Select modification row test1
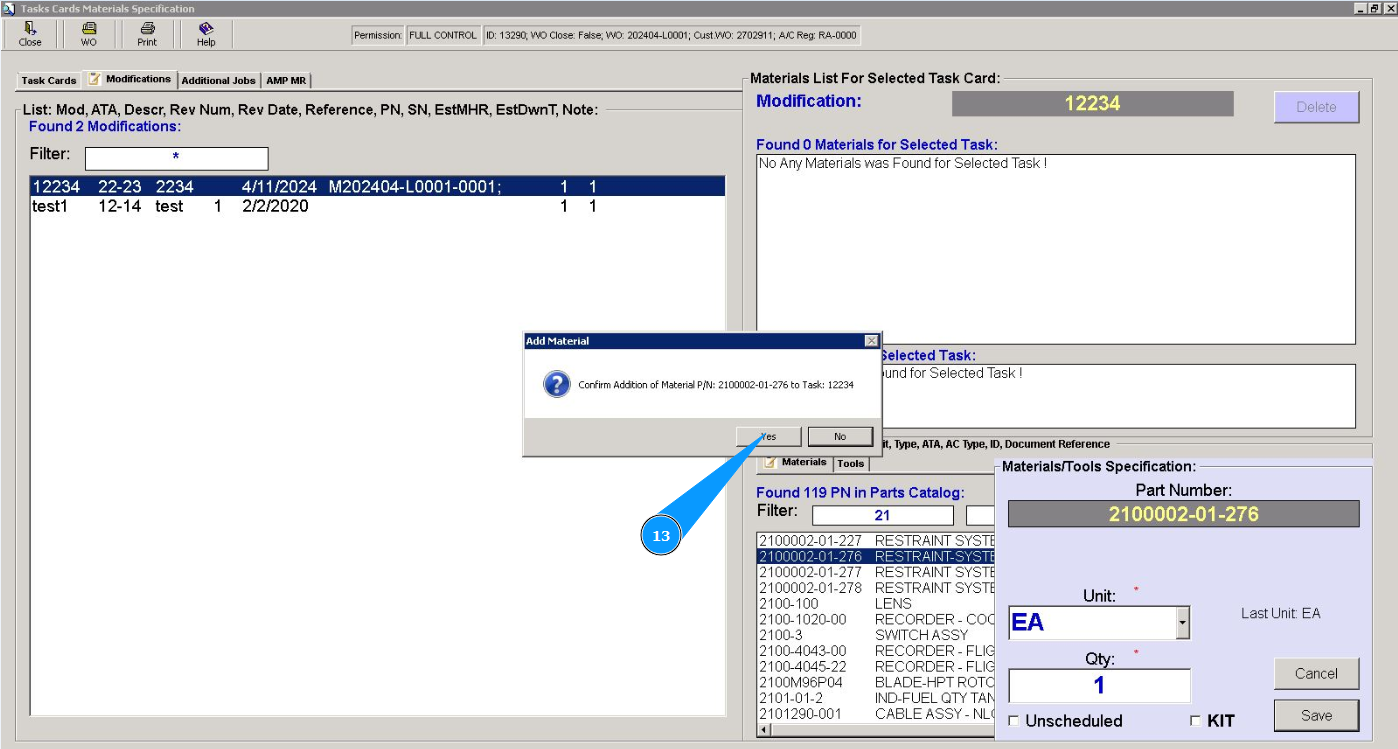Screen dimensions: 1398x749 [x=378, y=207]
